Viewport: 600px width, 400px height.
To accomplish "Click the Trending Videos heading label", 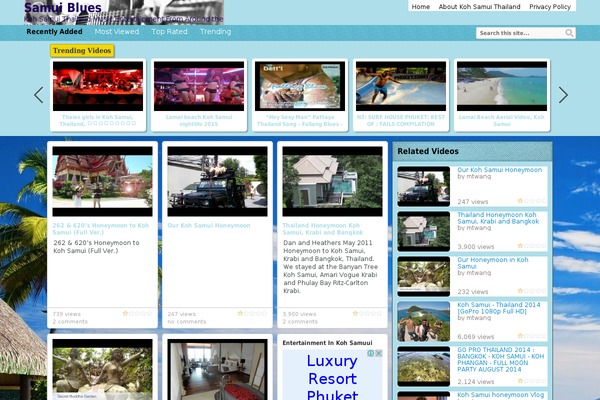I will tap(82, 51).
